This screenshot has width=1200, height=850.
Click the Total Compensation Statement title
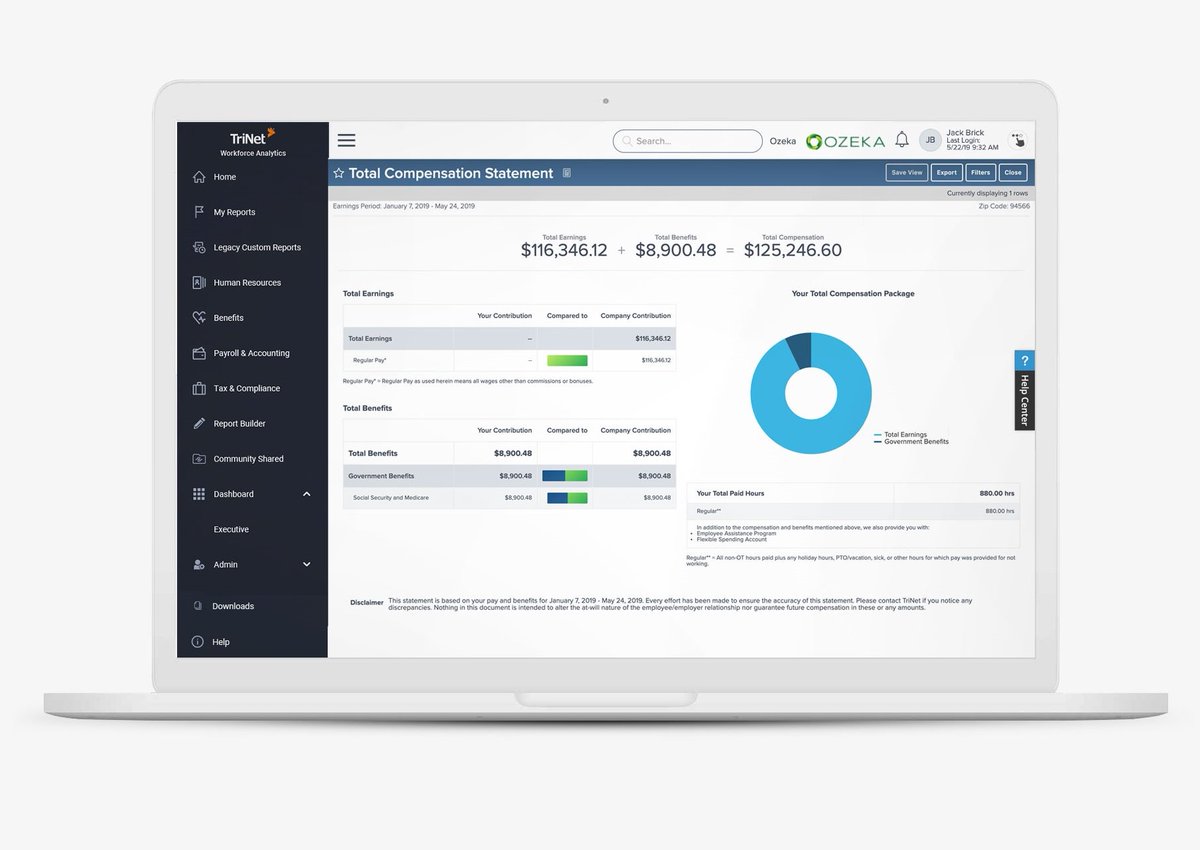[x=451, y=173]
